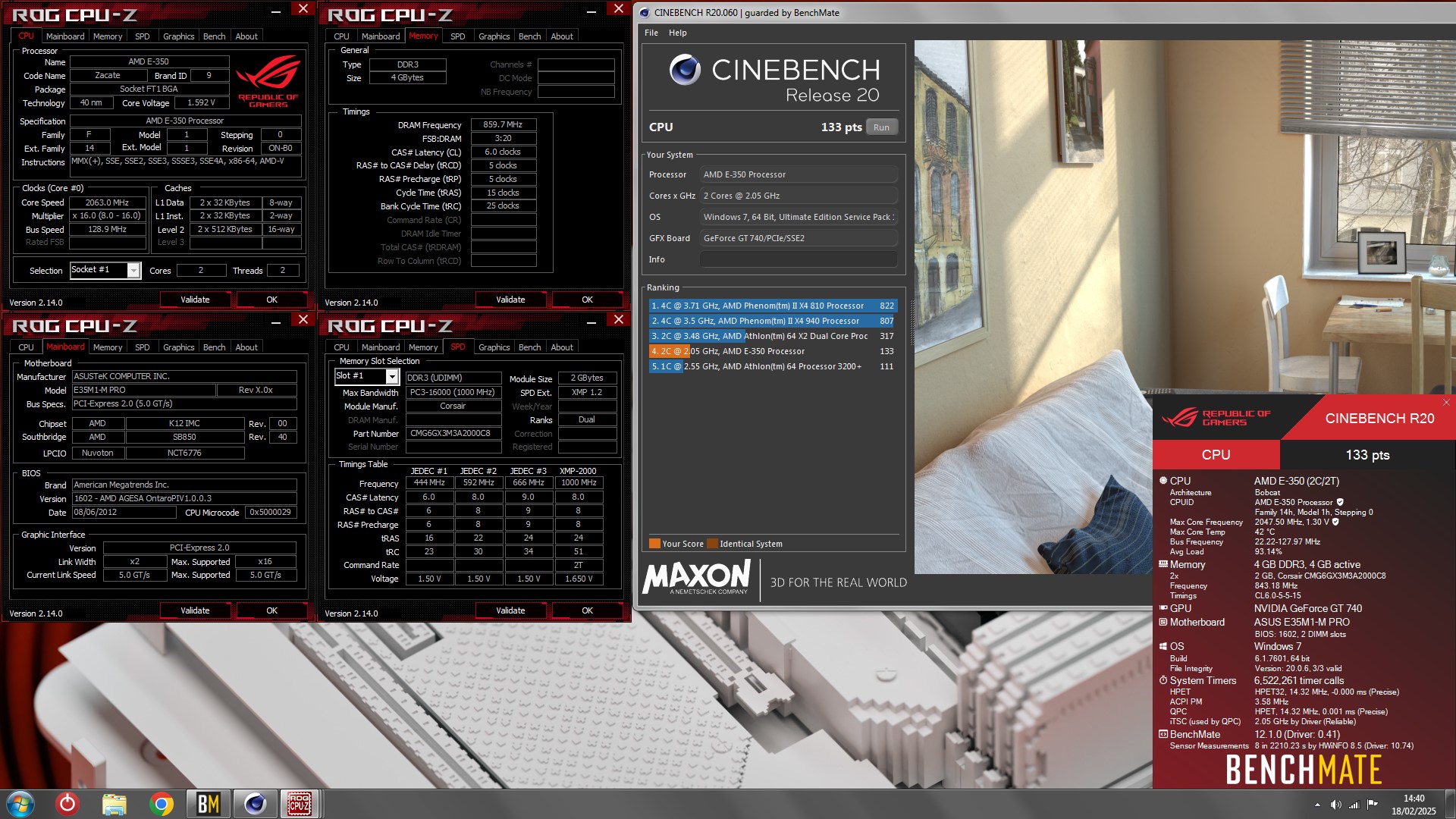Click the MAXON logo link
The height and width of the screenshot is (819, 1456).
coord(697,578)
